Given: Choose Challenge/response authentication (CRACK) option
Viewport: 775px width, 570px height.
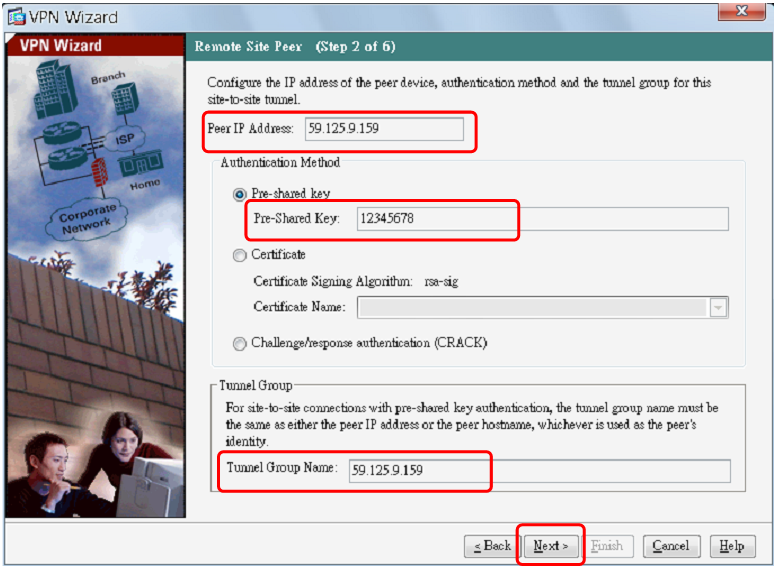Looking at the screenshot, I should [x=239, y=344].
